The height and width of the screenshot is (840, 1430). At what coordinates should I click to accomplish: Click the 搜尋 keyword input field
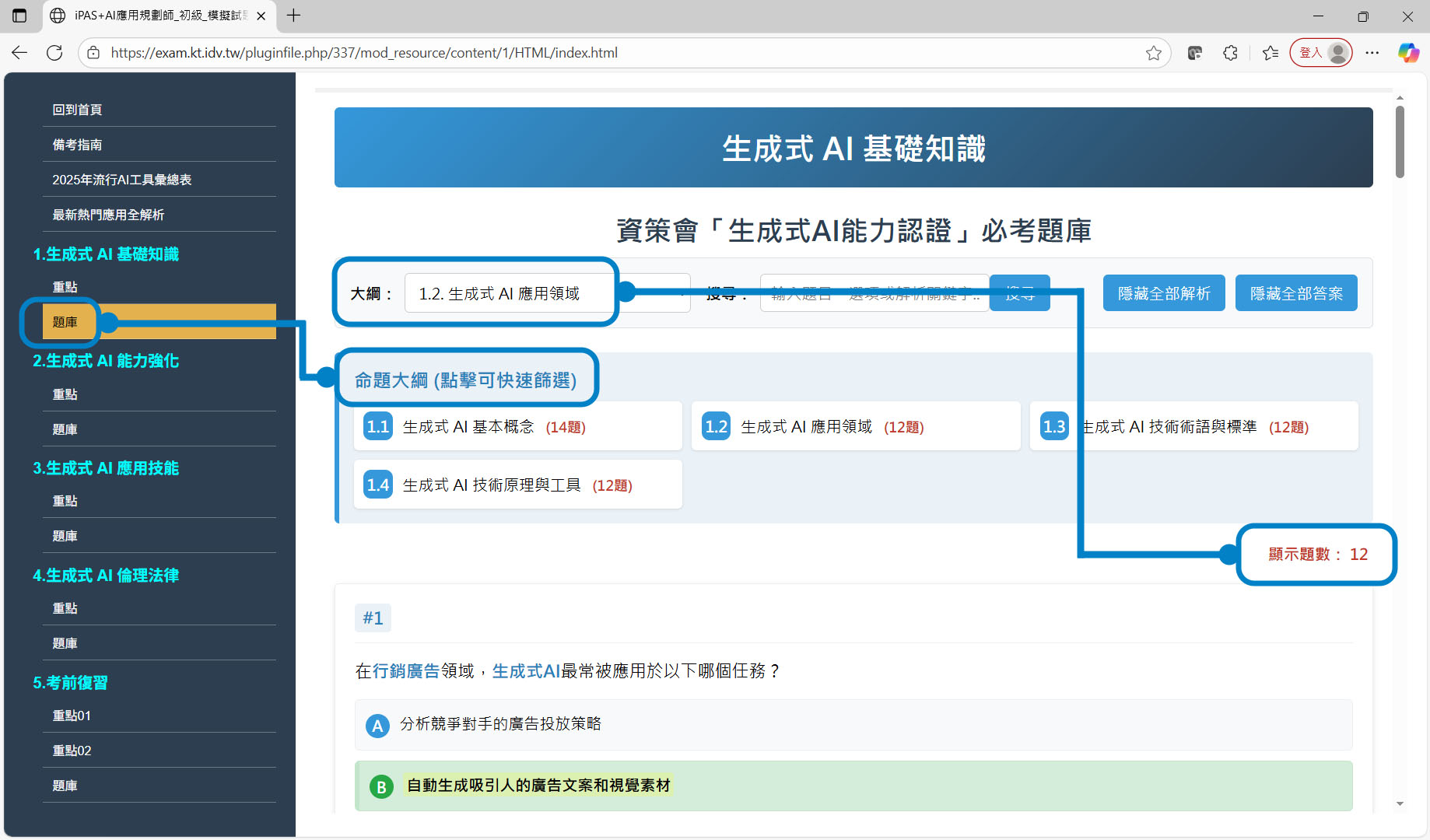(874, 293)
